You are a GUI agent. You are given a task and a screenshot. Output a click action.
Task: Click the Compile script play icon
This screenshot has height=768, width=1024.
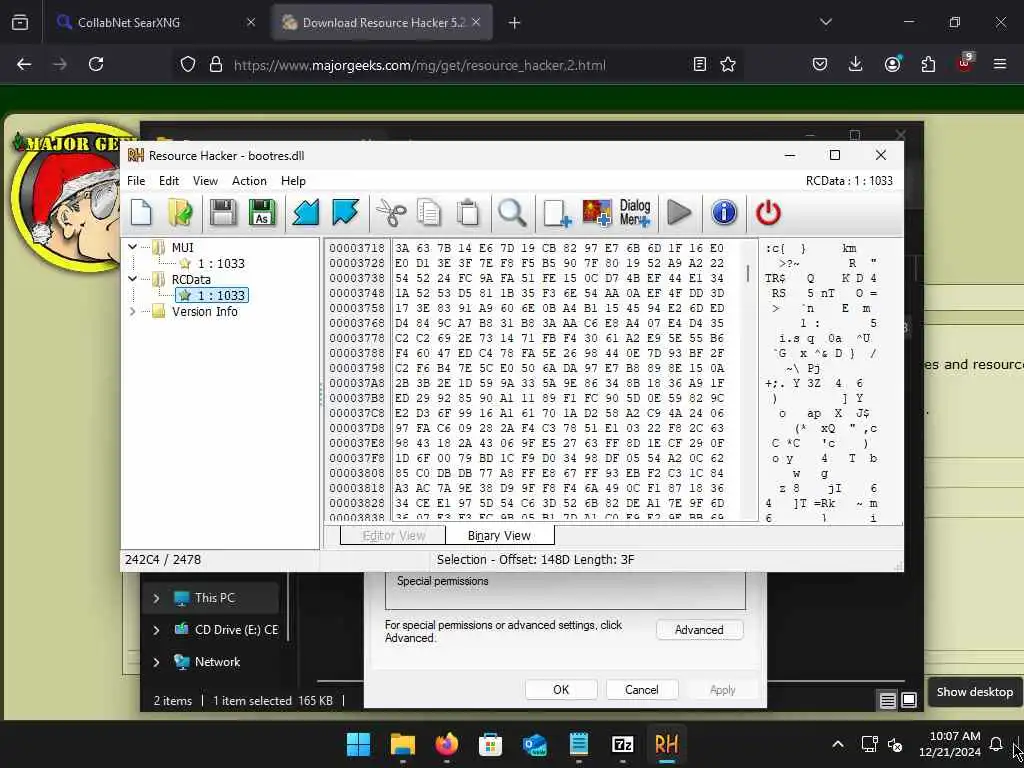(679, 213)
